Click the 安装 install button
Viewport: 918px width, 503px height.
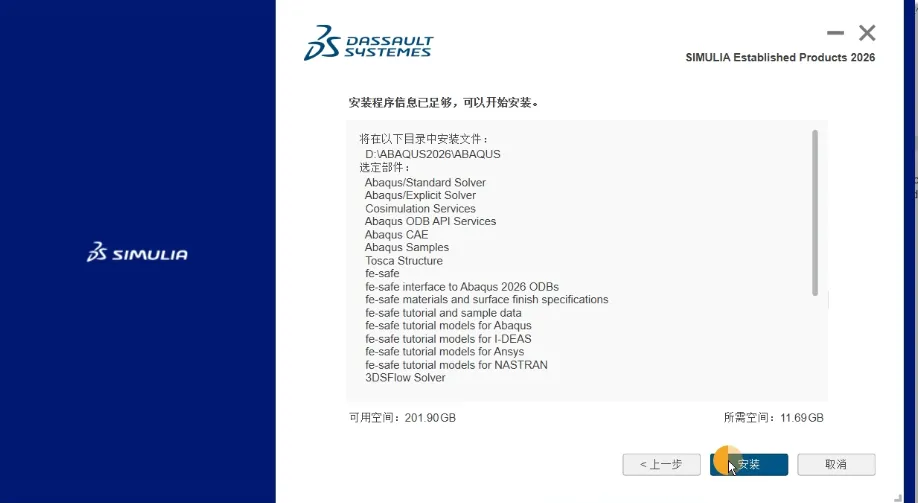tap(749, 464)
